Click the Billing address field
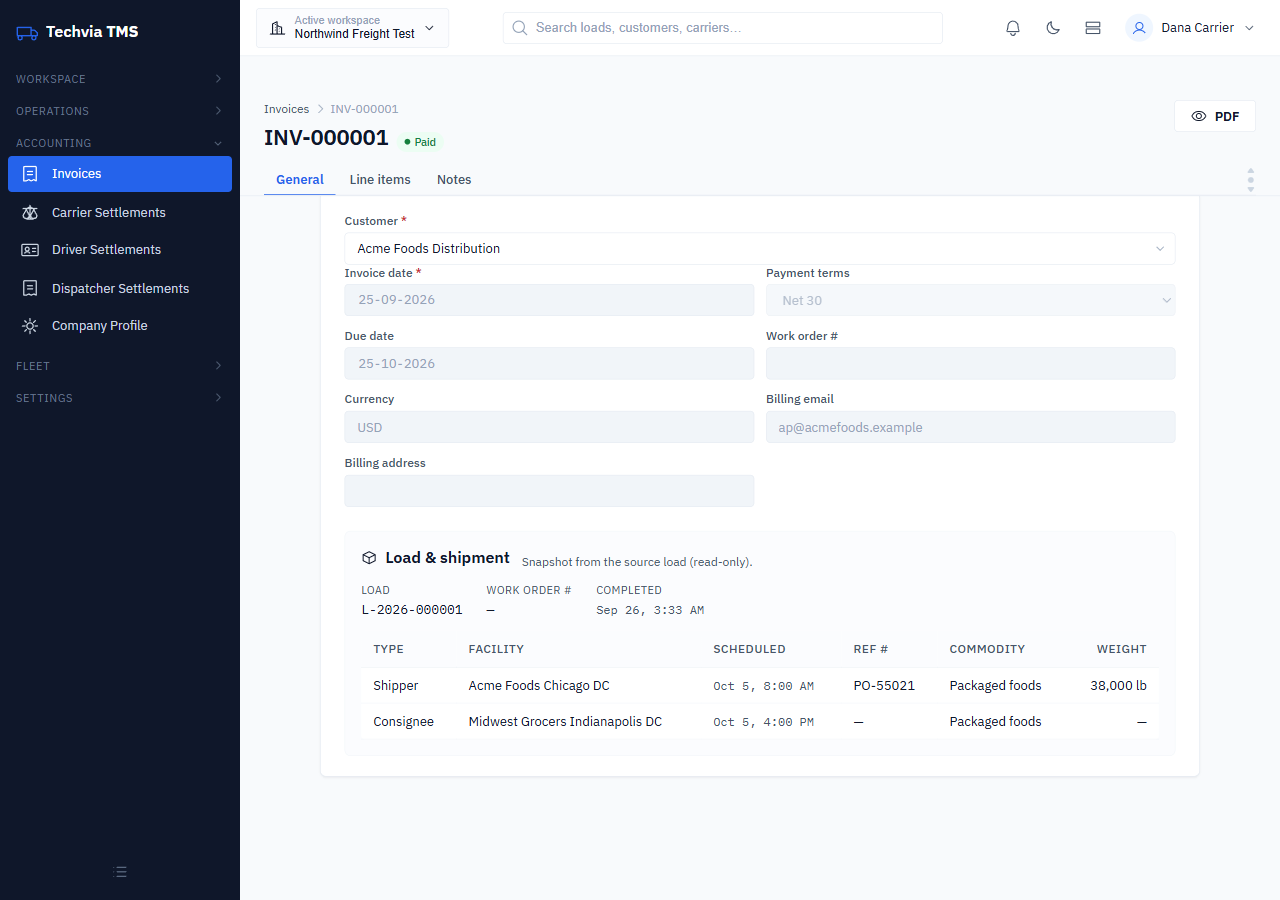This screenshot has width=1280, height=900. tap(549, 491)
